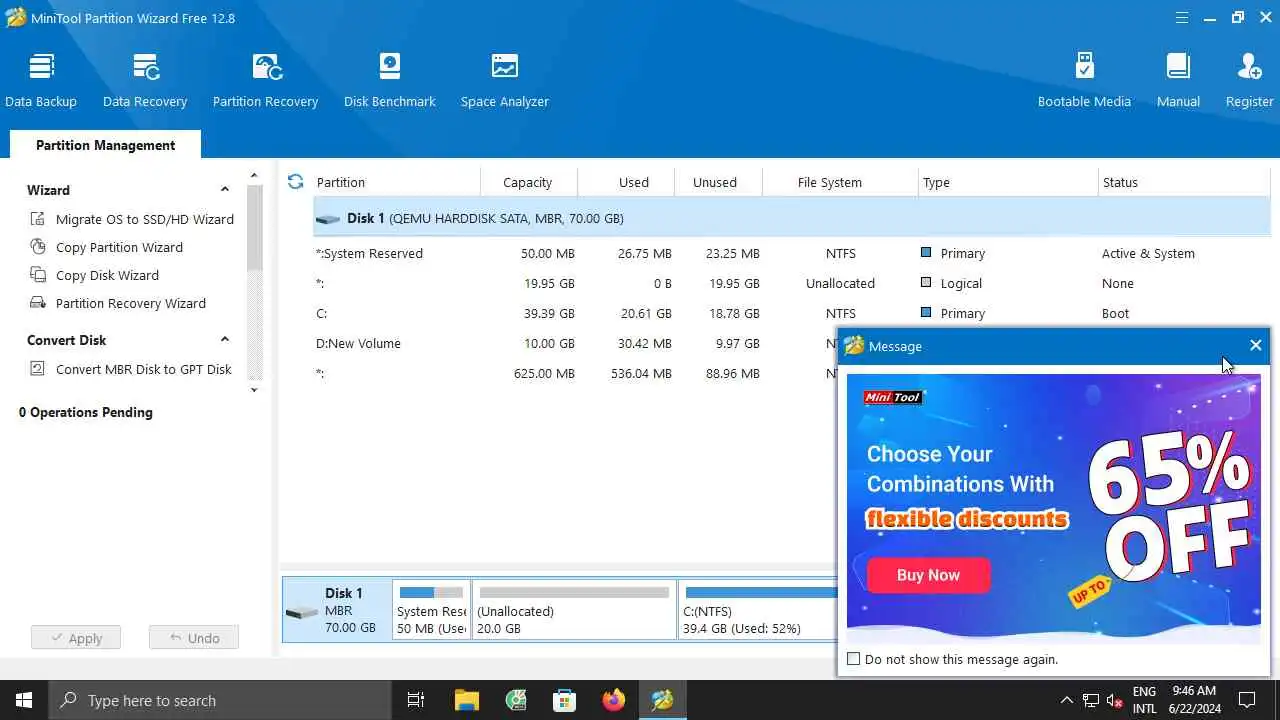Select the C: partition row
The image size is (1280, 720).
[x=792, y=313]
